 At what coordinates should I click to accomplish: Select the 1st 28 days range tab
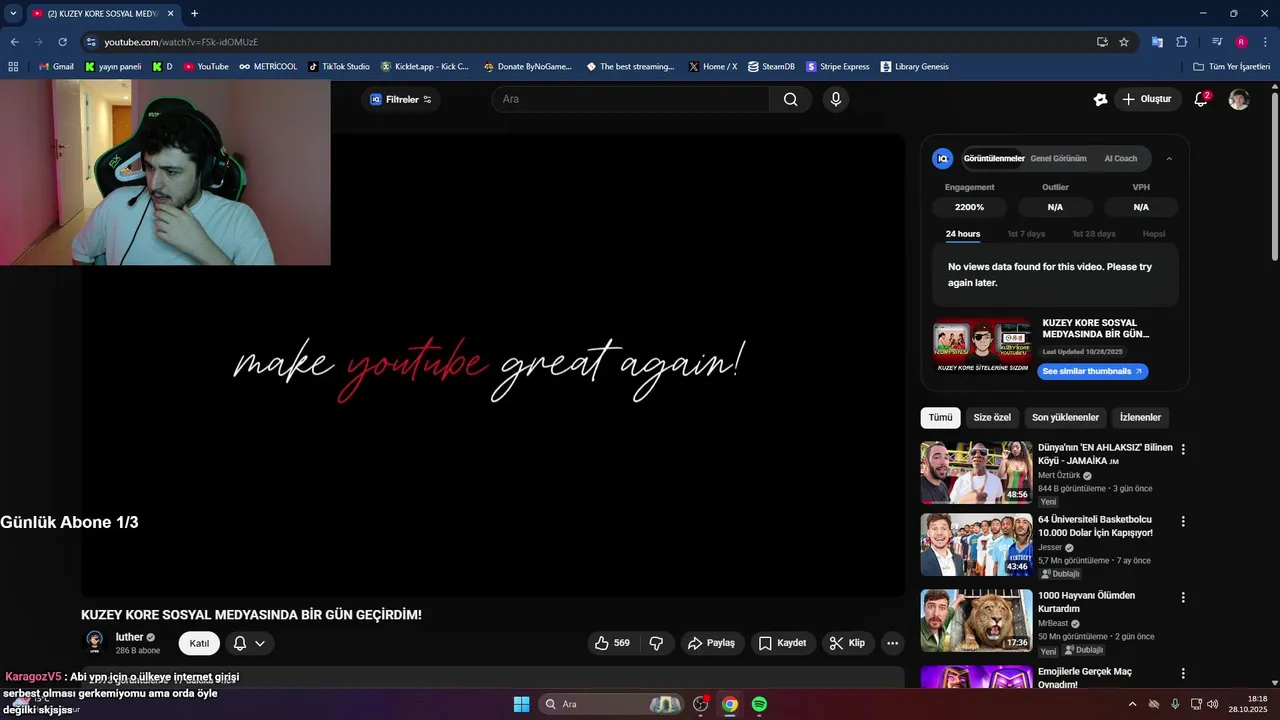[x=1094, y=234]
